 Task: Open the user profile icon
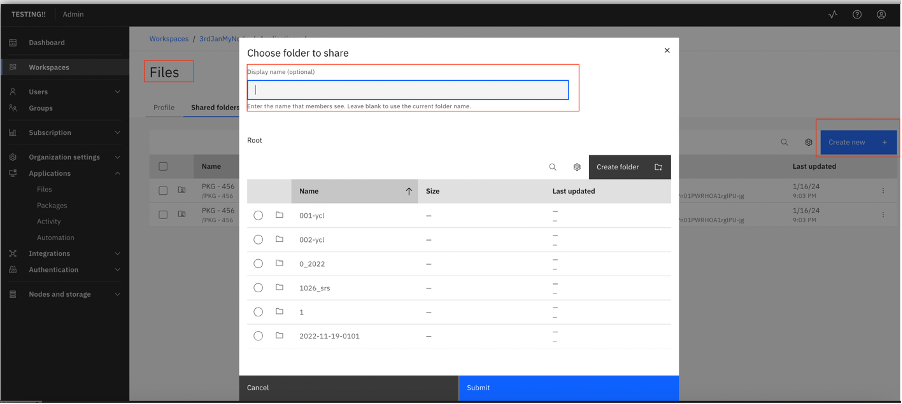881,15
